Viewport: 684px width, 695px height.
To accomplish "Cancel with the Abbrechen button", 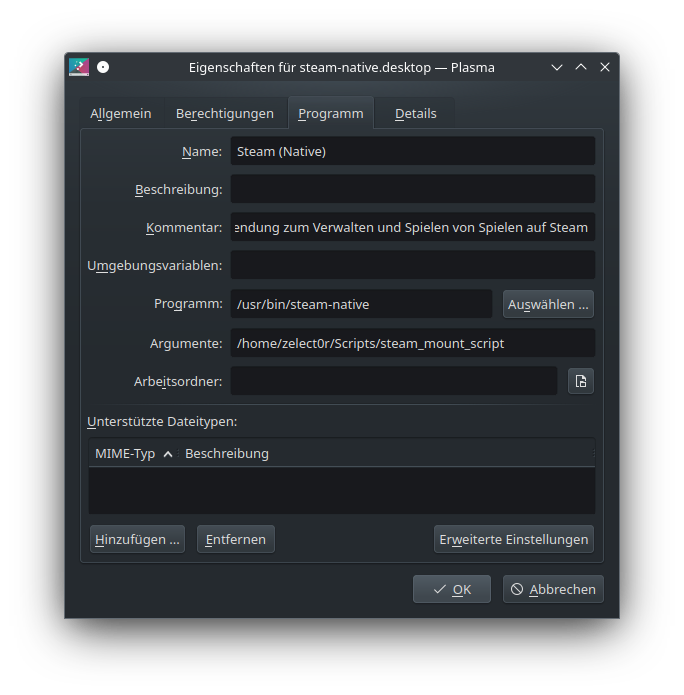I will click(553, 589).
